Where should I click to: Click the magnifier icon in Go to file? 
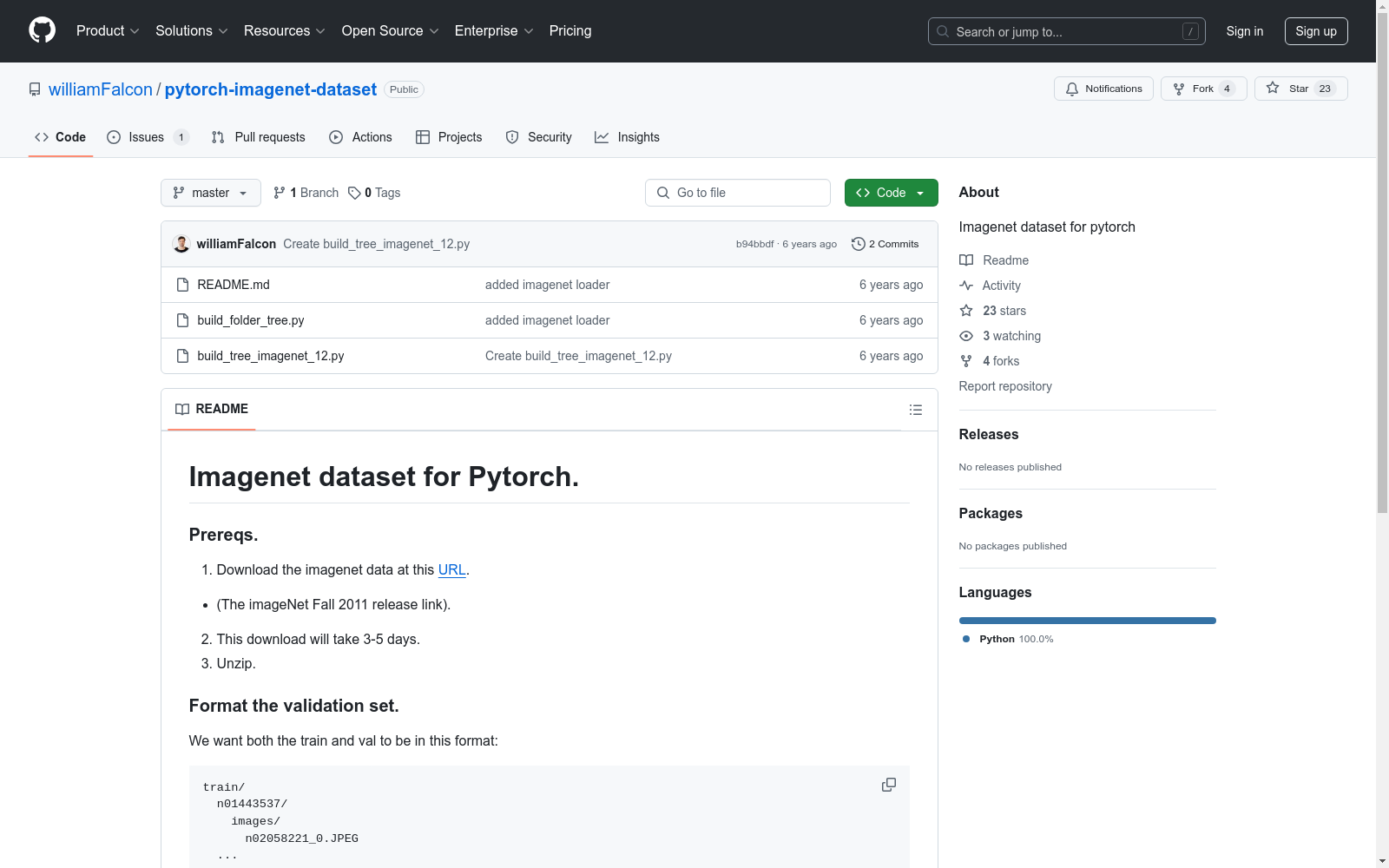point(663,193)
